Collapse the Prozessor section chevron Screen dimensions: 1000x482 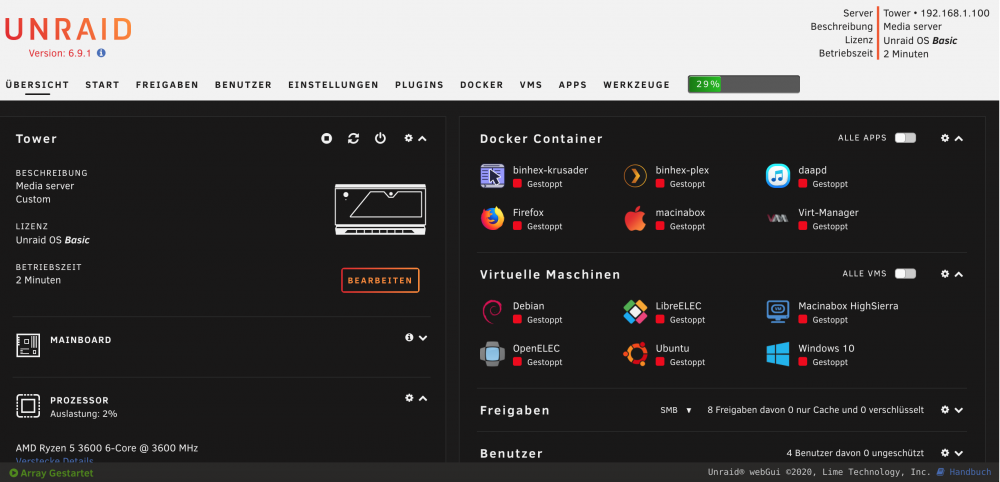pyautogui.click(x=422, y=398)
